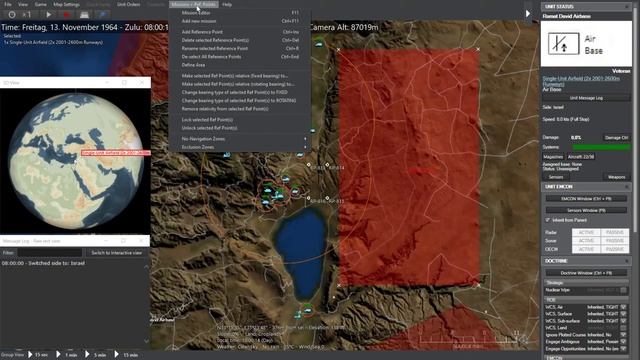This screenshot has width=640, height=360.
Task: Open the Doctrine Window button
Action: [x=586, y=273]
